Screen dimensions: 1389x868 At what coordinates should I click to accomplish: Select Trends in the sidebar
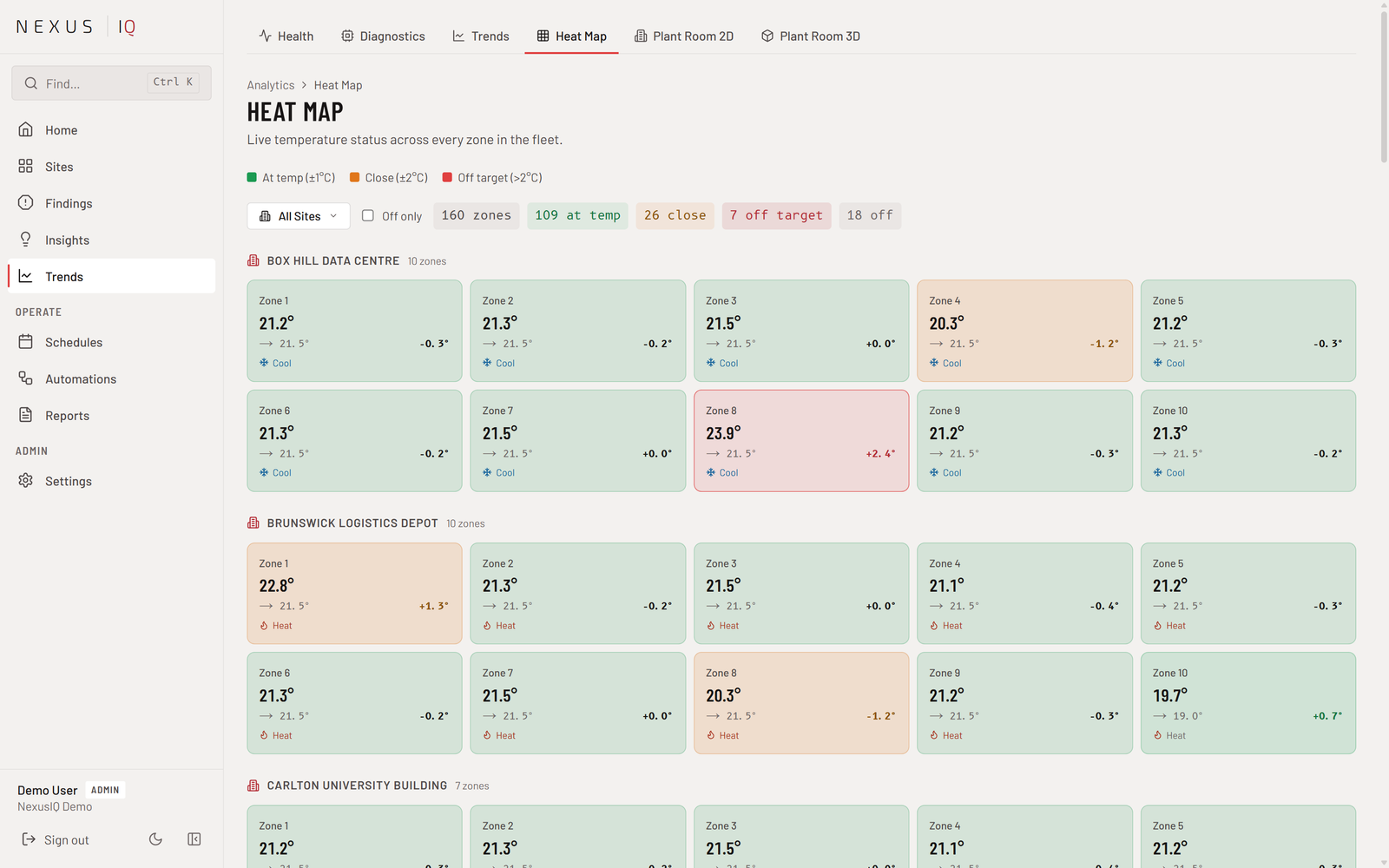111,276
